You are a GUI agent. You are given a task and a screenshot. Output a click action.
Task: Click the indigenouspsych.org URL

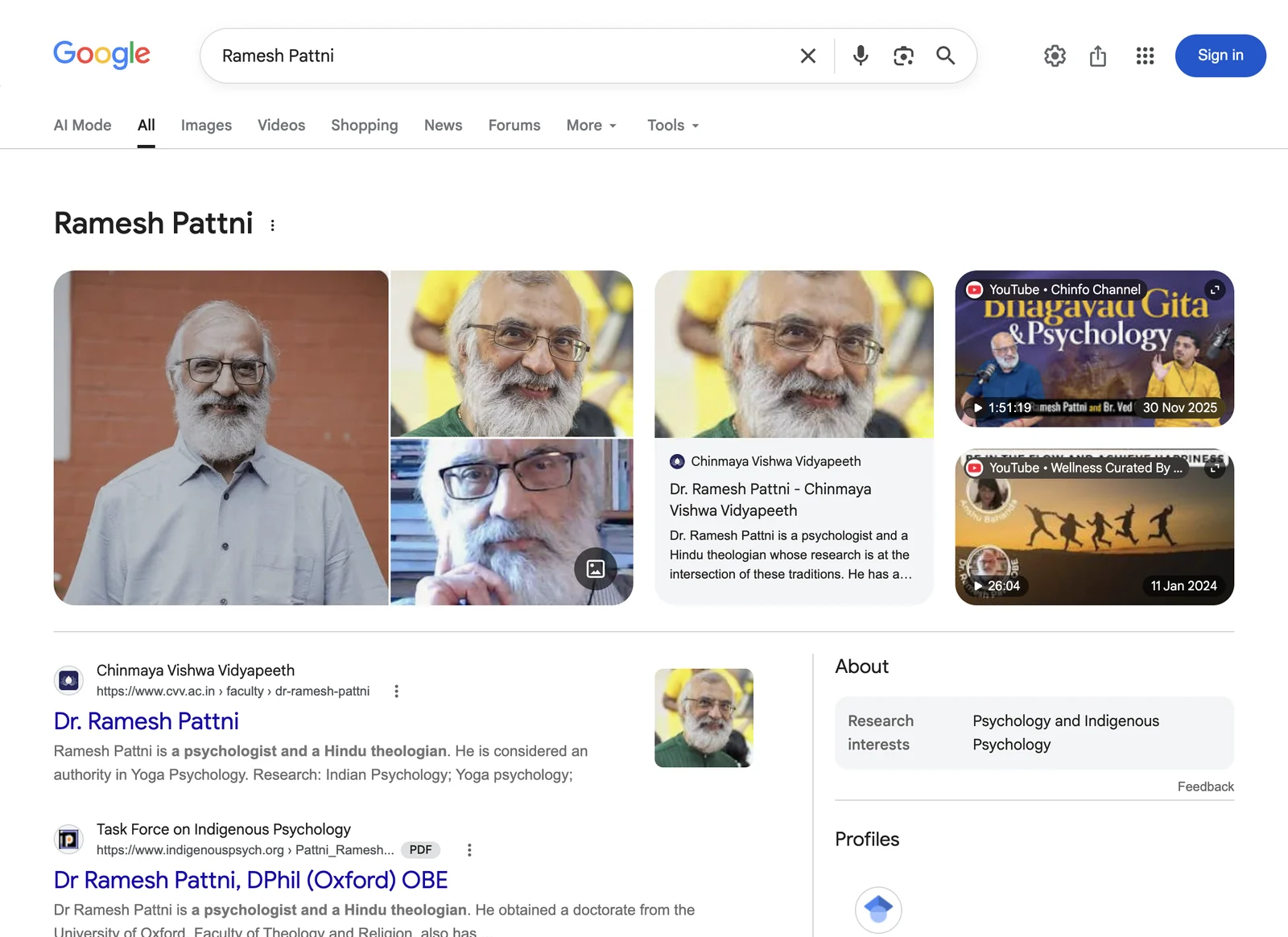click(x=245, y=850)
